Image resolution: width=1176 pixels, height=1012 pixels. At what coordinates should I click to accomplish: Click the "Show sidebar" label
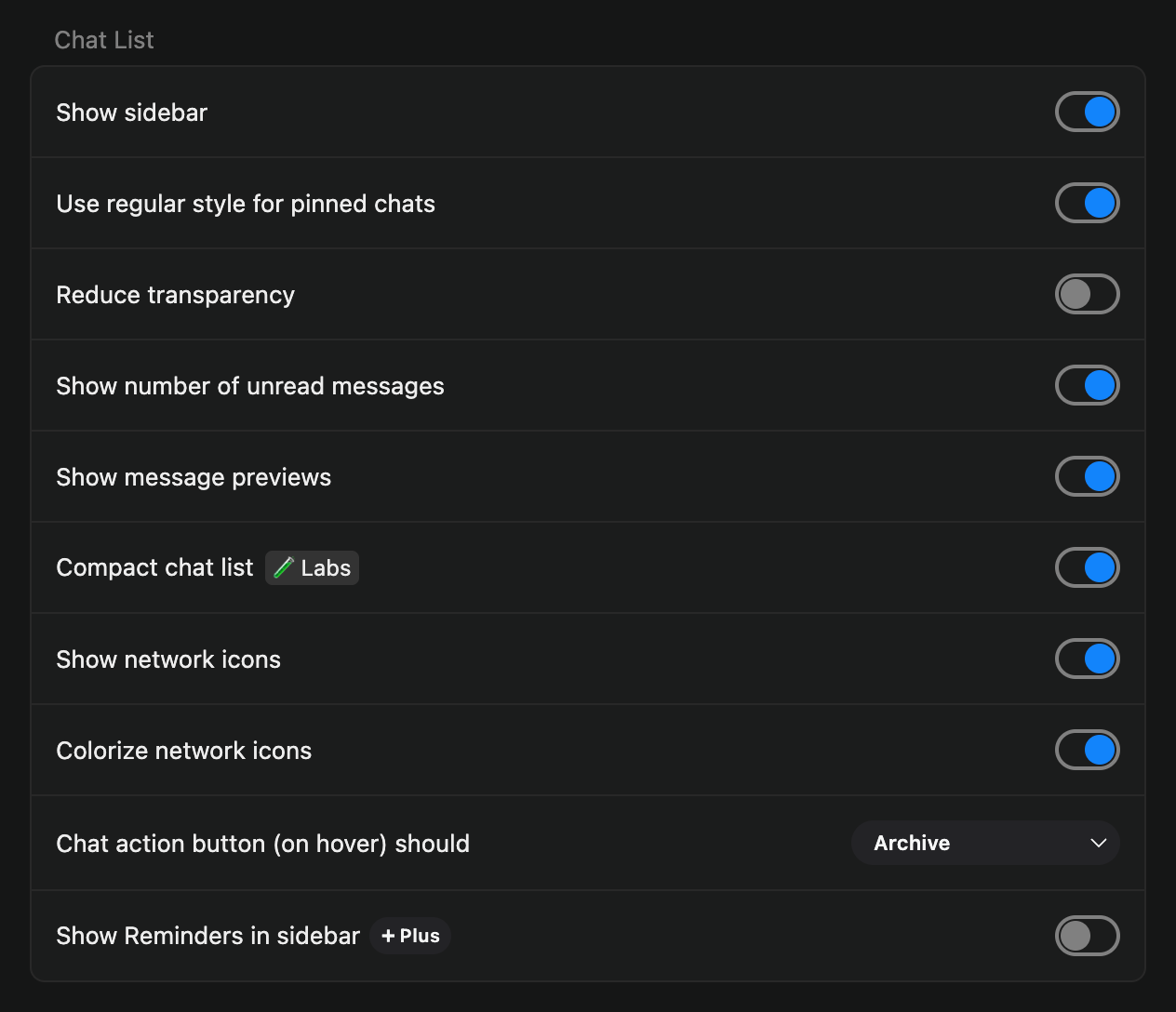pyautogui.click(x=131, y=113)
